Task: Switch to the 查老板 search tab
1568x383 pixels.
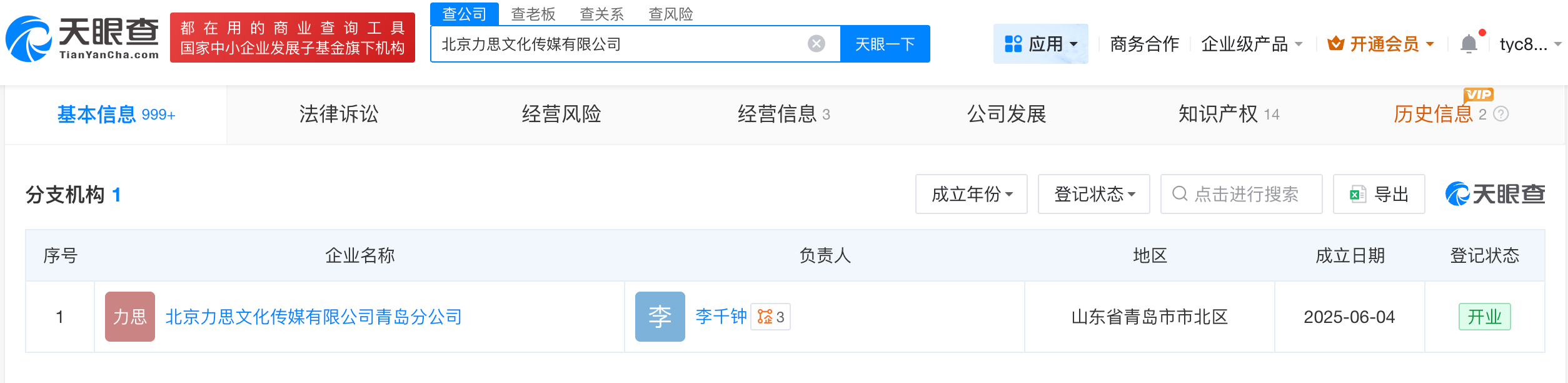Action: [533, 14]
